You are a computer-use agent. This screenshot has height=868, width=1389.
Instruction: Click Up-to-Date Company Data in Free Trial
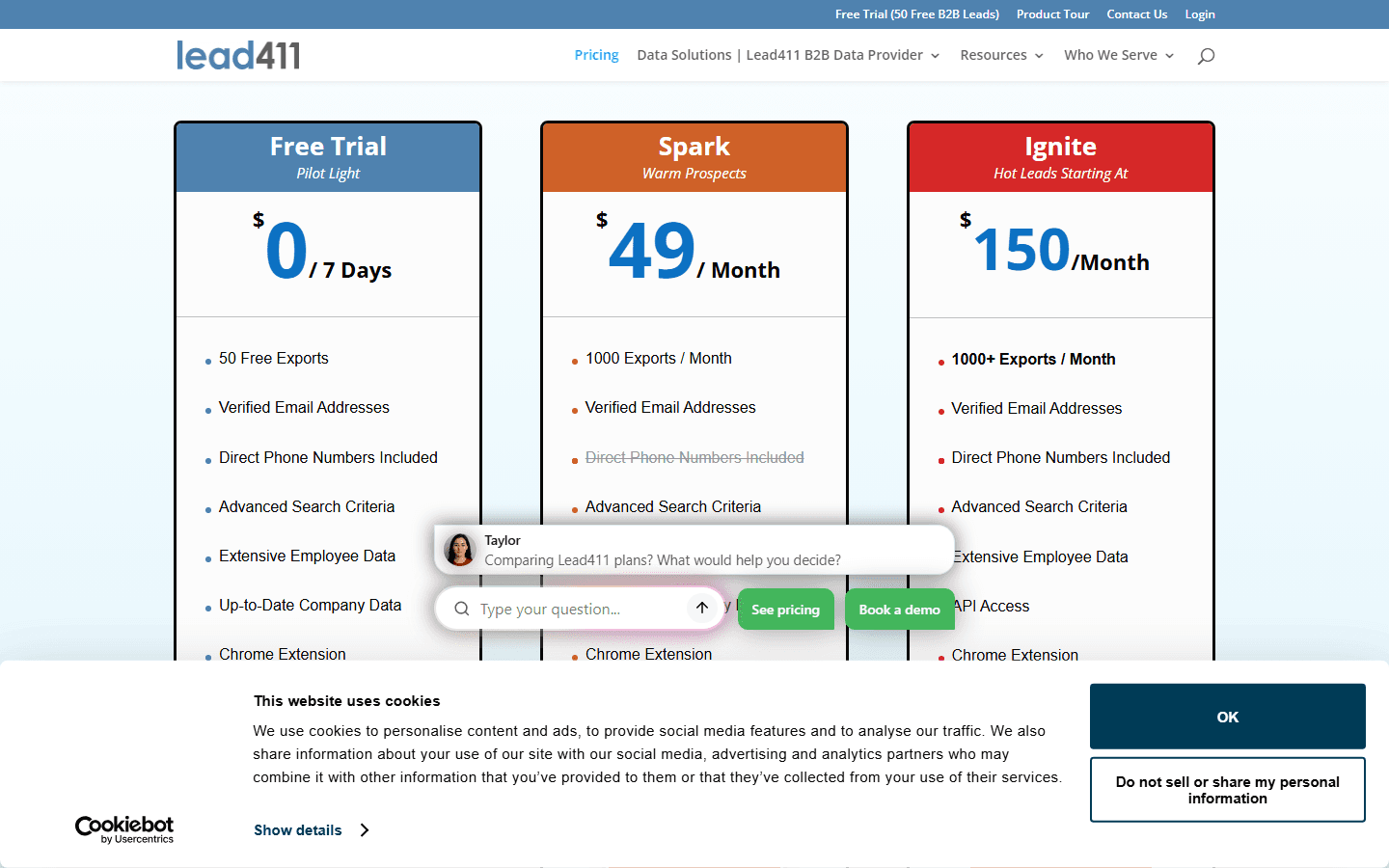tap(311, 606)
